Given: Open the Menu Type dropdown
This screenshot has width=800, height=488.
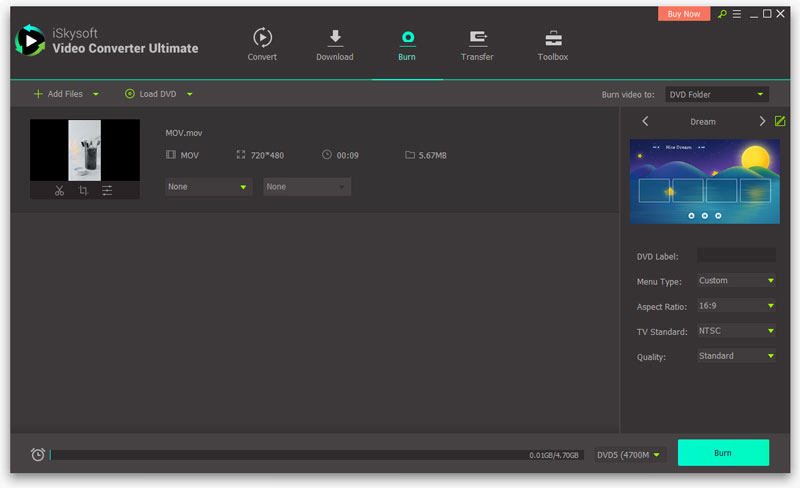Looking at the screenshot, I should tap(735, 280).
